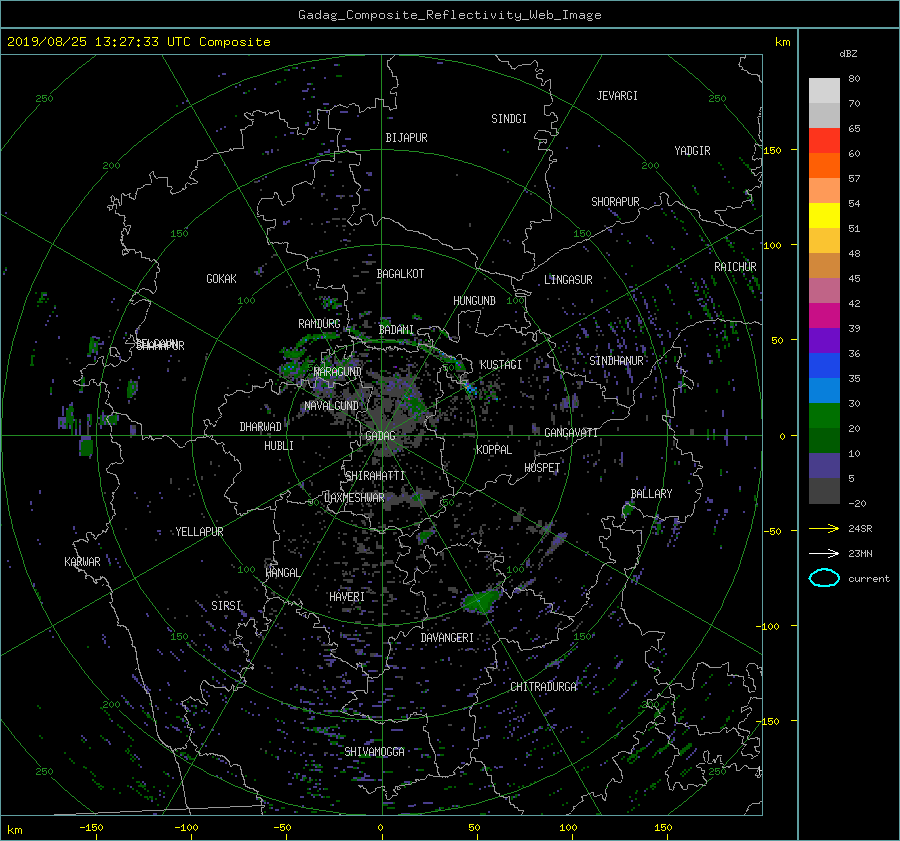
Task: Click the white 70-80 dBZ legend swatch
Action: tap(824, 91)
